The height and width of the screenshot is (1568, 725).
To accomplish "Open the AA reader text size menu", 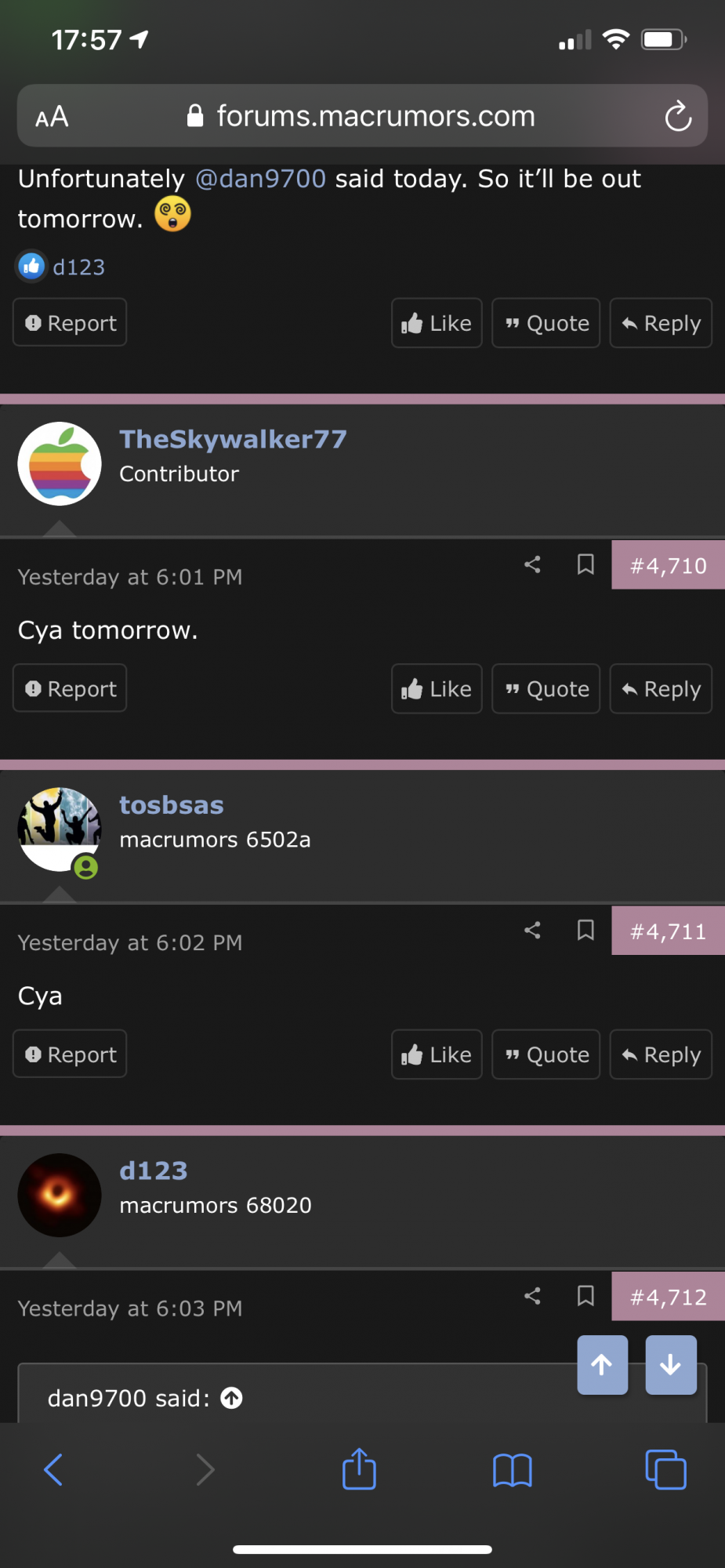I will point(52,118).
